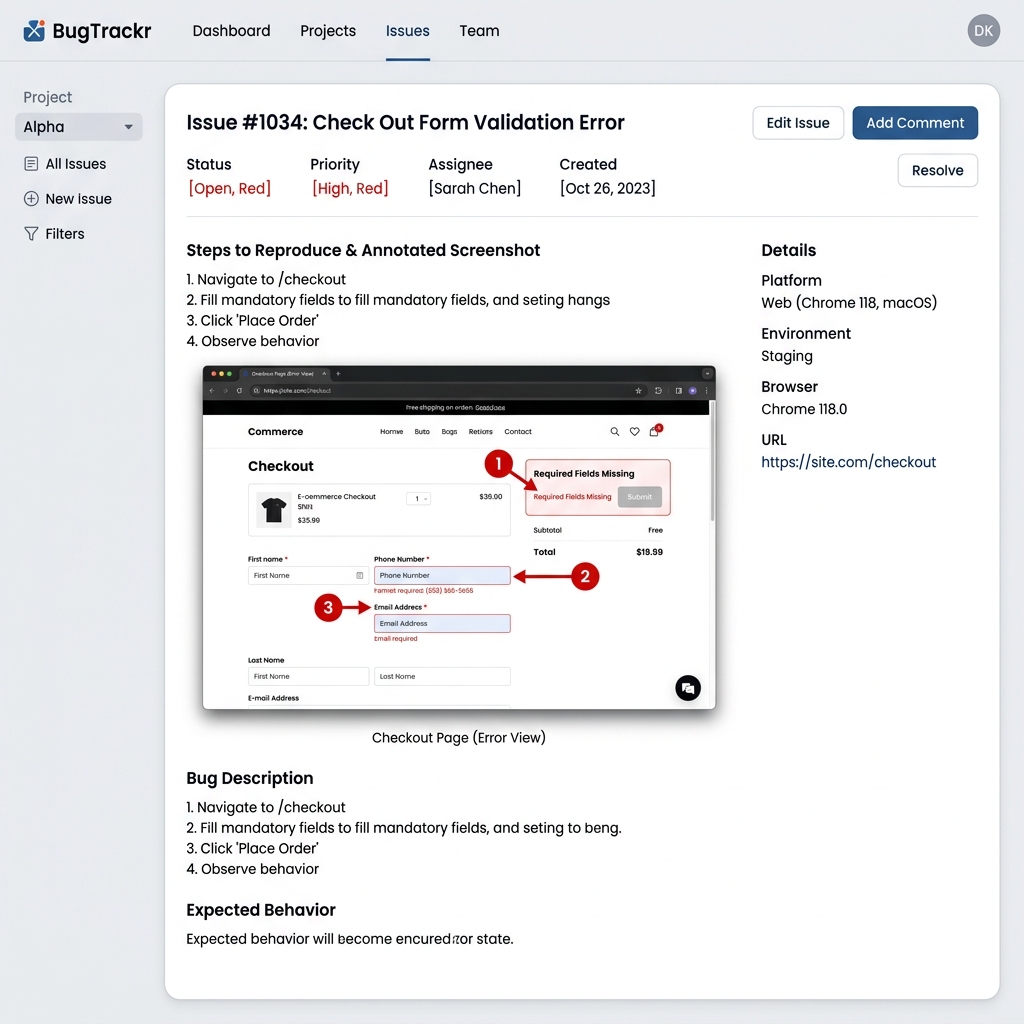Switch to the Dashboard tab
Screen dimensions: 1024x1024
click(x=231, y=31)
